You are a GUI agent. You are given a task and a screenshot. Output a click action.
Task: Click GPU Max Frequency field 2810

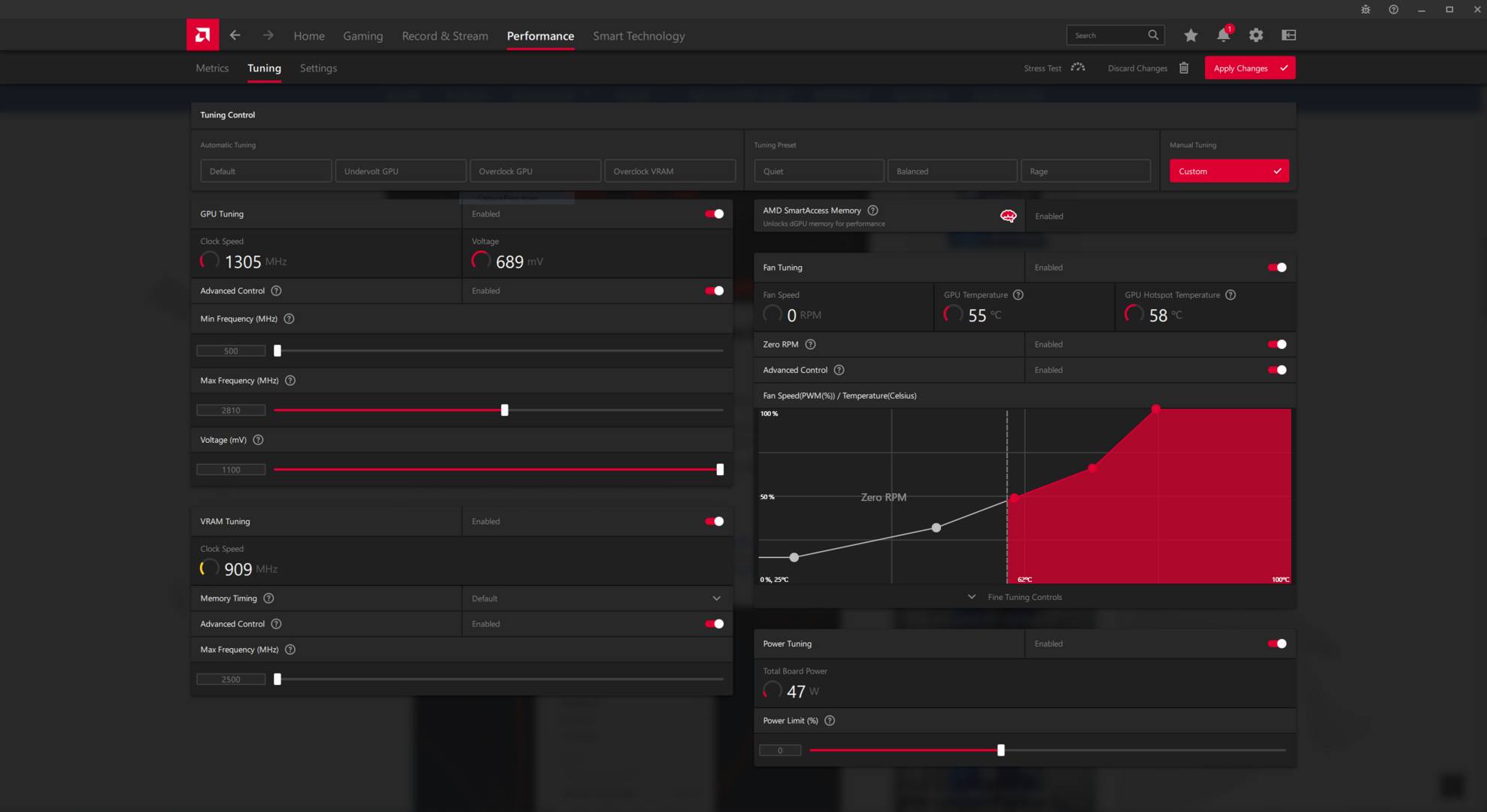[231, 411]
